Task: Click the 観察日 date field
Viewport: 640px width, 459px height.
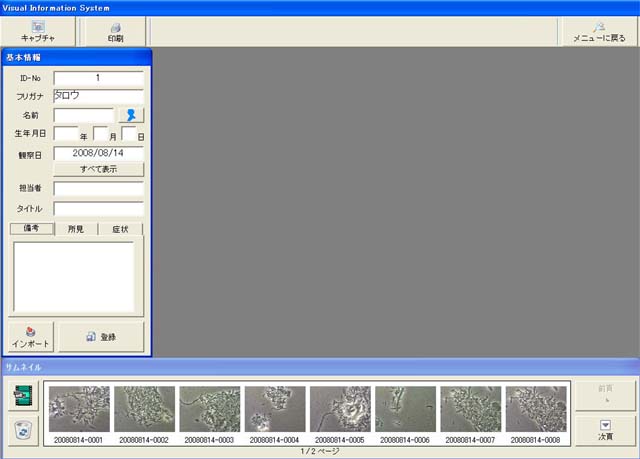Action: pyautogui.click(x=98, y=153)
